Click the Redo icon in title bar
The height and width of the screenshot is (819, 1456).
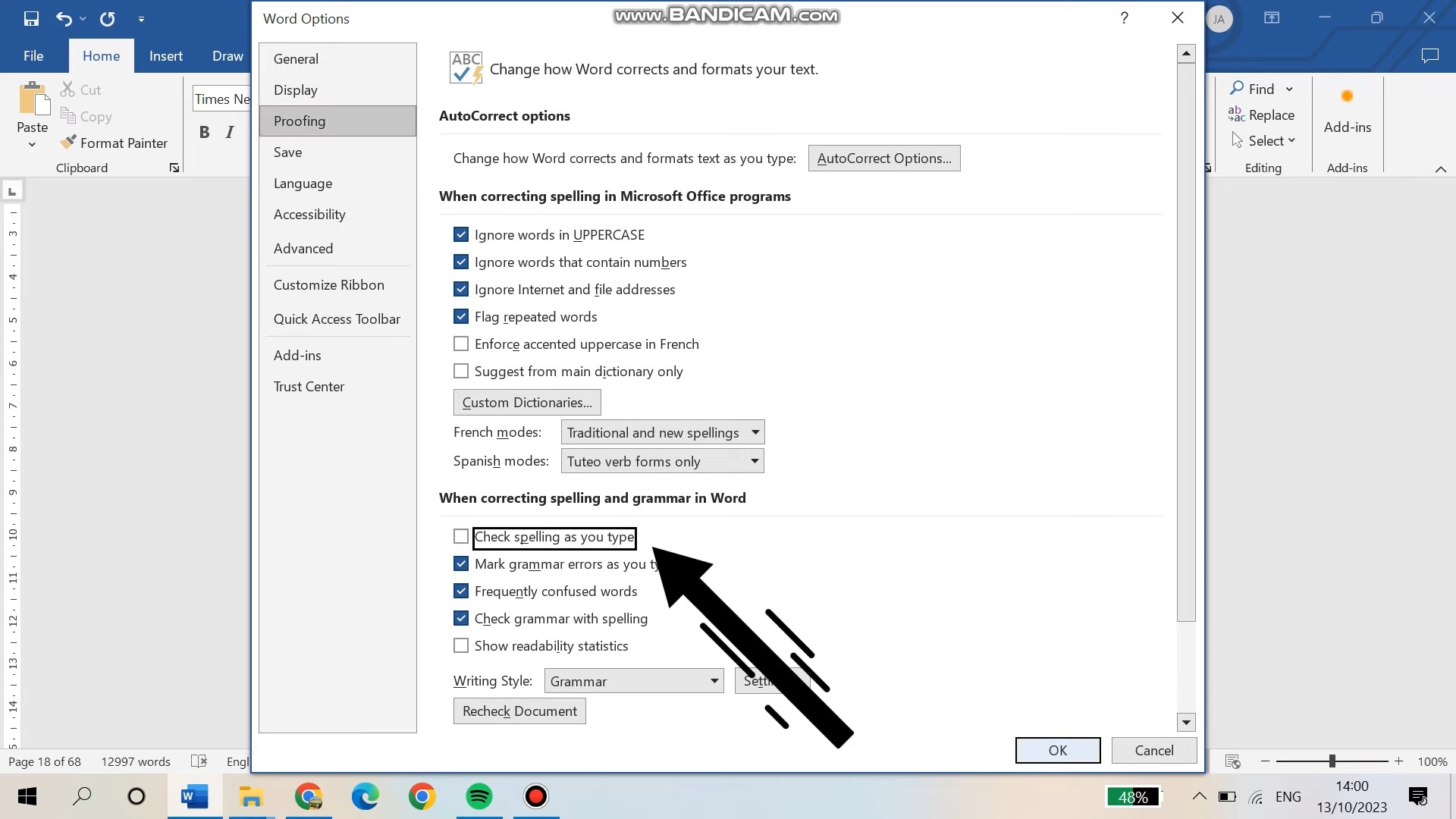pyautogui.click(x=107, y=18)
